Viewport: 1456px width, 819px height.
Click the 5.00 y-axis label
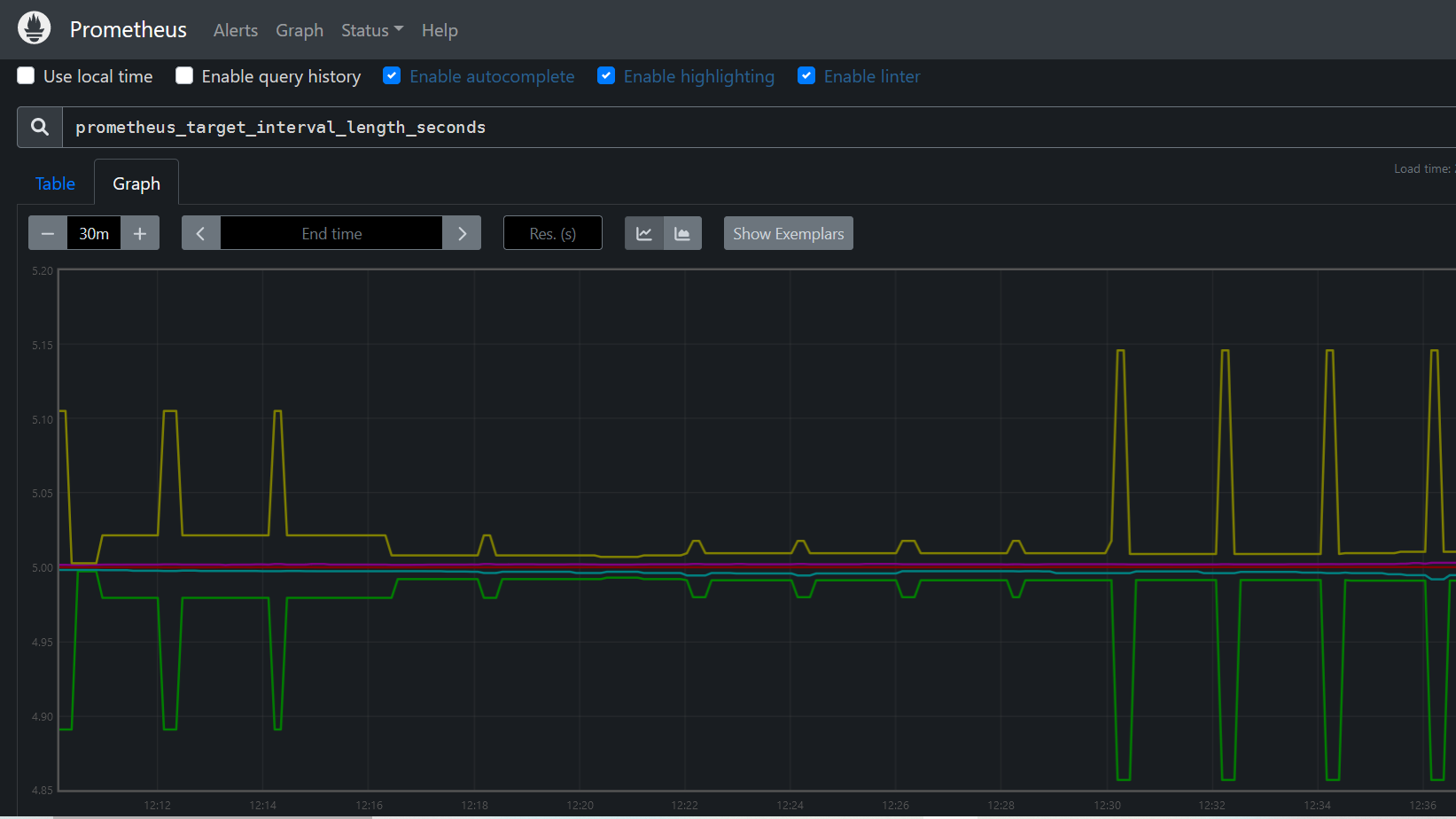[43, 567]
